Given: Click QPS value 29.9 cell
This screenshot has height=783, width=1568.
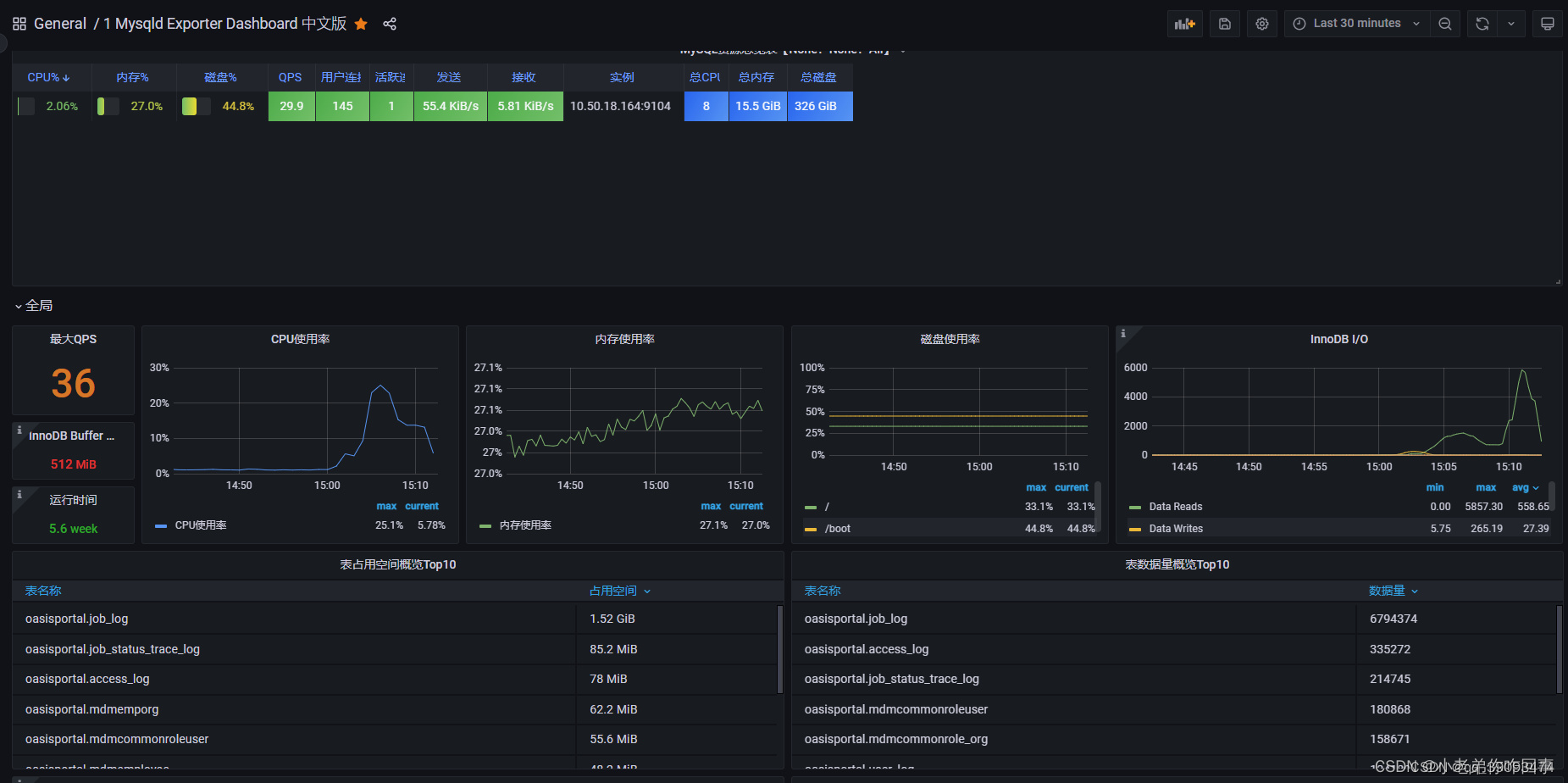Looking at the screenshot, I should [x=291, y=106].
